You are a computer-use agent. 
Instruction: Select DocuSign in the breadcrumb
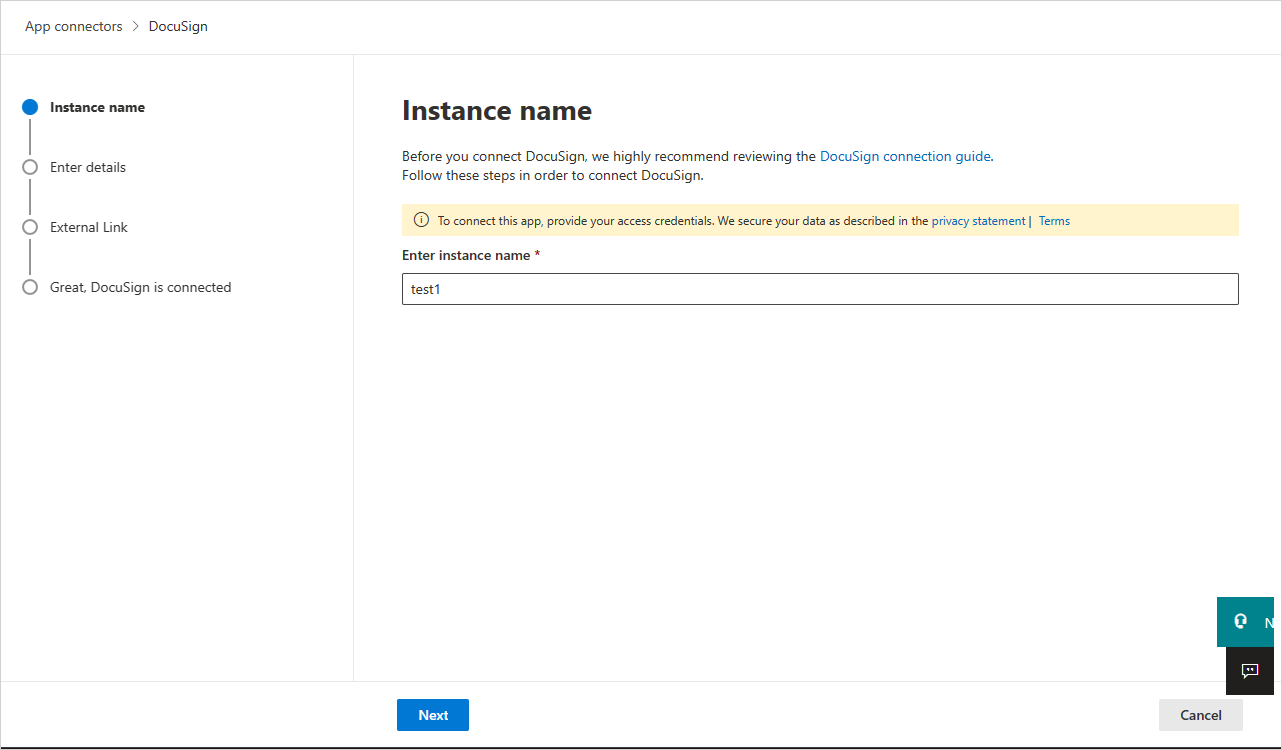[178, 26]
